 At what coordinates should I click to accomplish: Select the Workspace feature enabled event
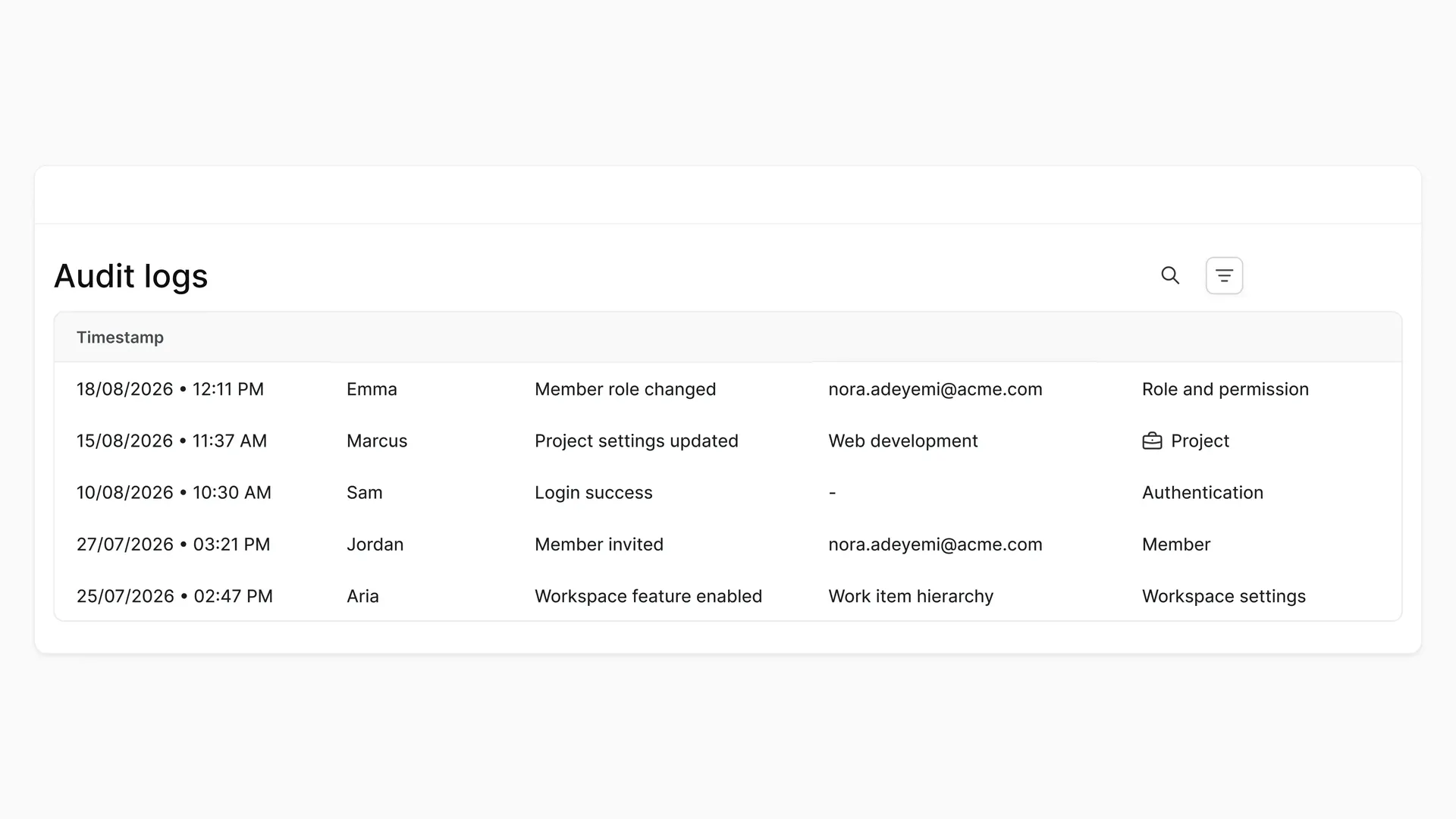(648, 596)
